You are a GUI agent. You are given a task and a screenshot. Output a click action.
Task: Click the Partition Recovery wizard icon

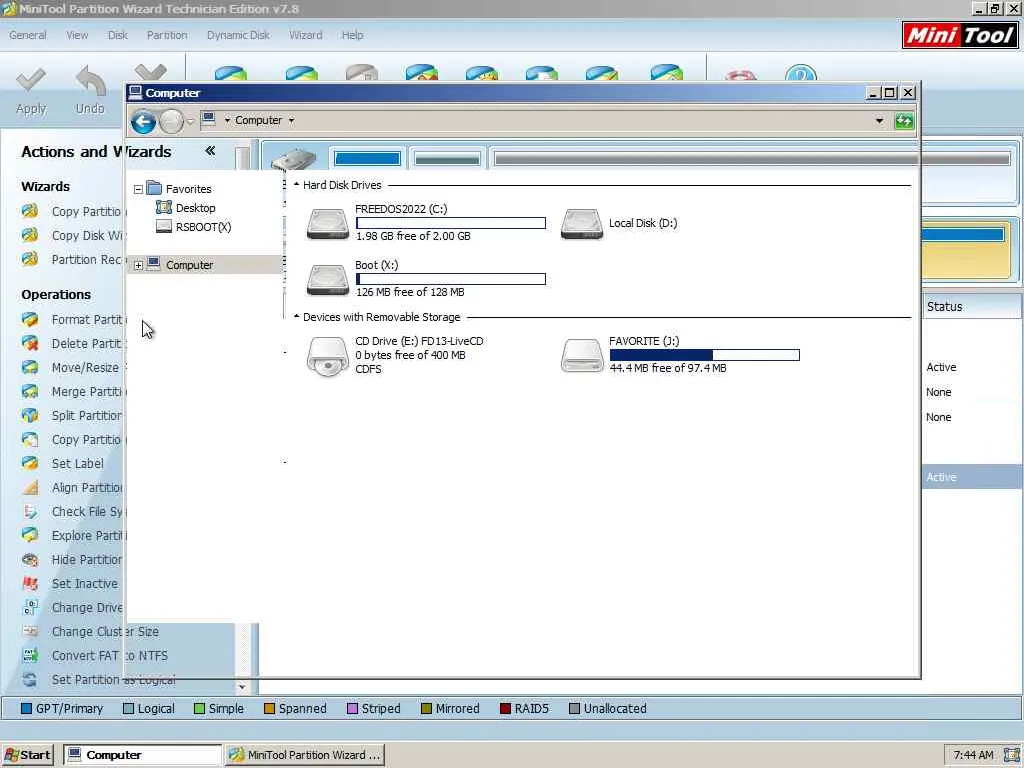coord(30,259)
